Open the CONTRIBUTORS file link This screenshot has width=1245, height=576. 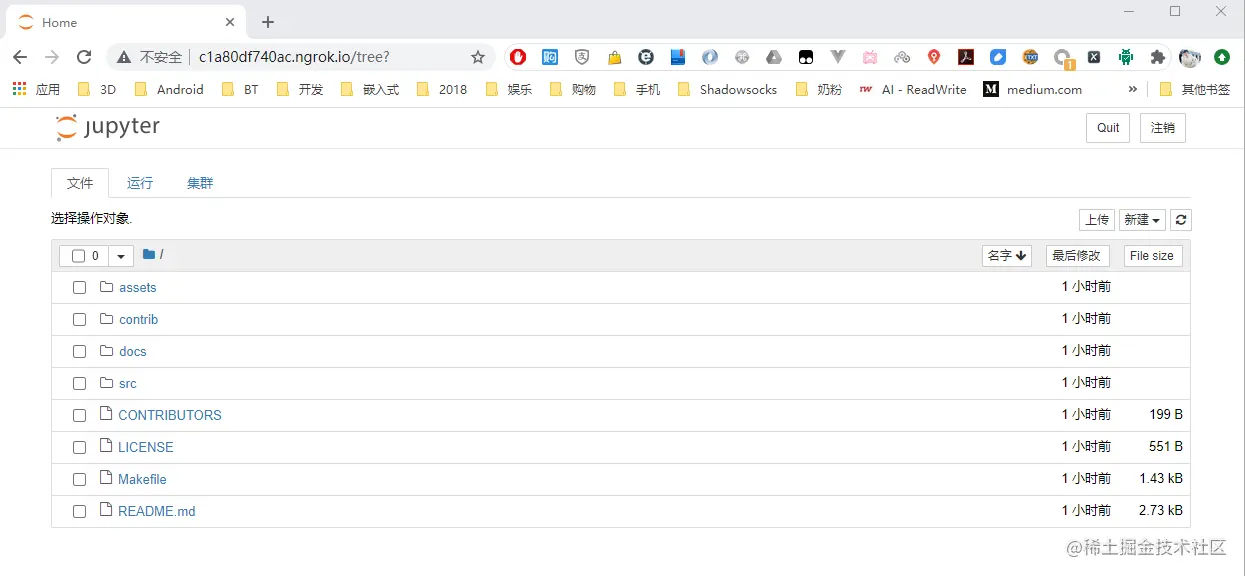click(170, 415)
